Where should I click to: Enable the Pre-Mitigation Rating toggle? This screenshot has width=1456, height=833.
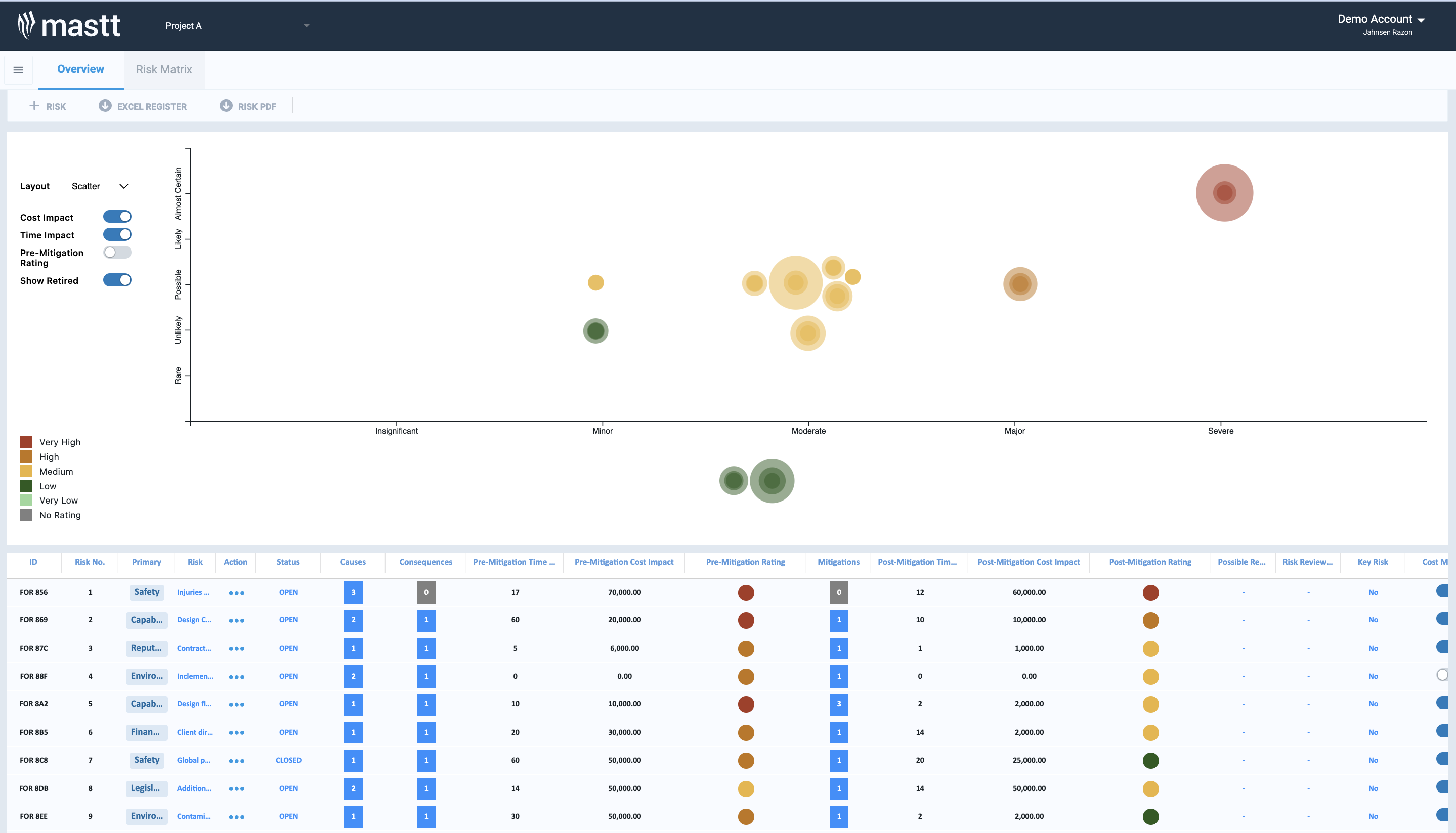tap(117, 253)
